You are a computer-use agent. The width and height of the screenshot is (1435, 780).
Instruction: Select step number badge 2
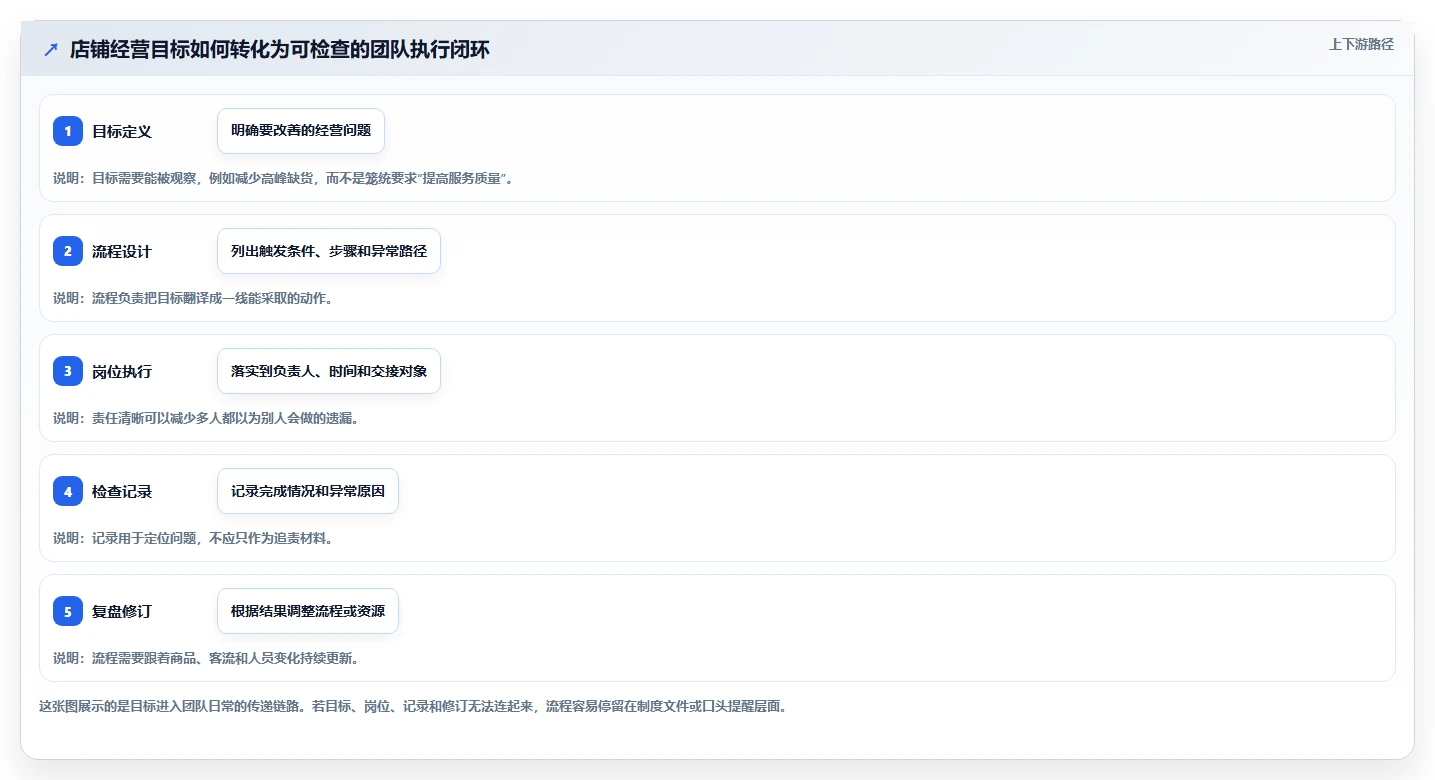click(x=68, y=251)
